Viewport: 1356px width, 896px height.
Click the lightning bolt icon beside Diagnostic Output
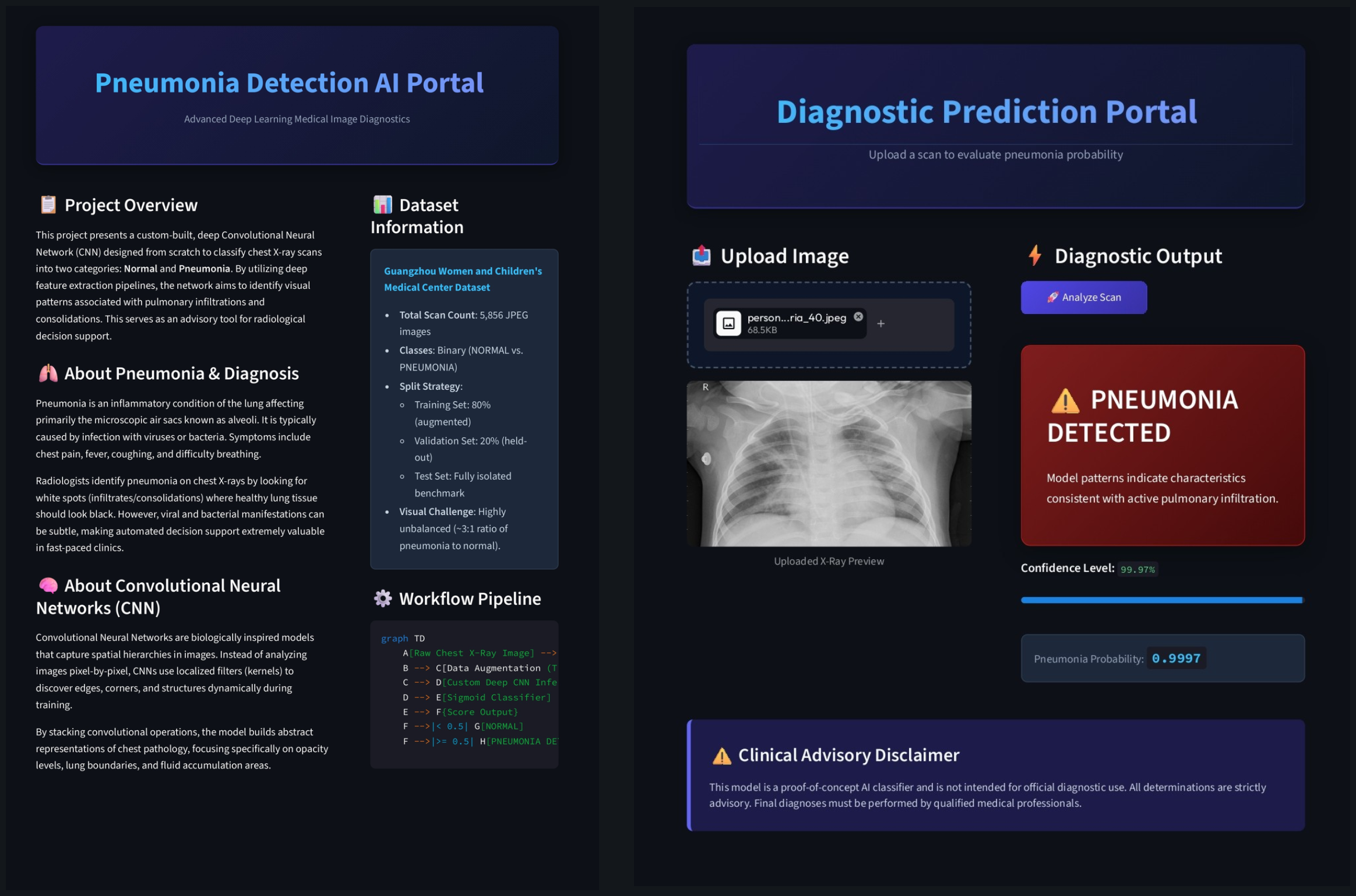pyautogui.click(x=1035, y=255)
